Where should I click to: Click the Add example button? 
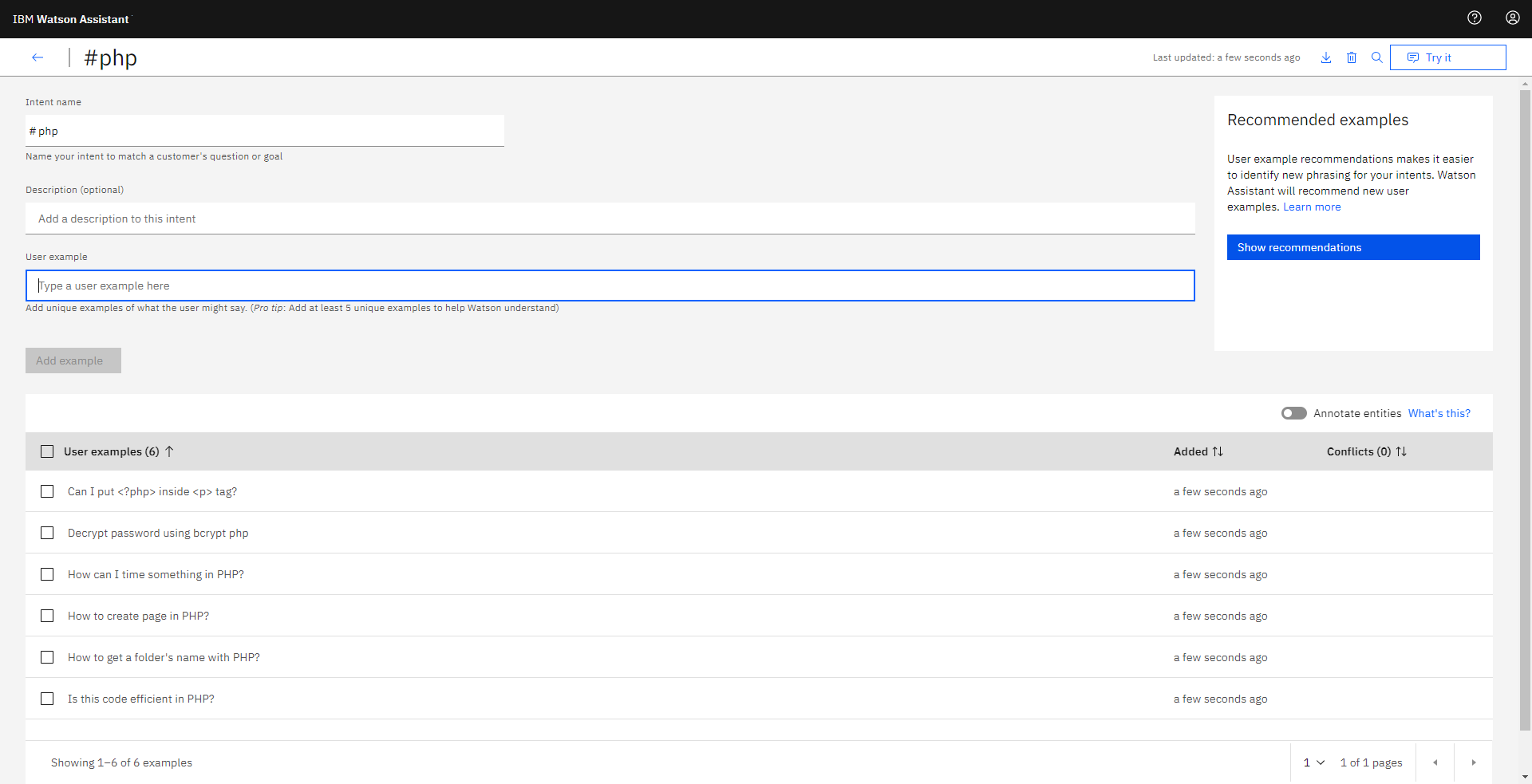coord(73,360)
